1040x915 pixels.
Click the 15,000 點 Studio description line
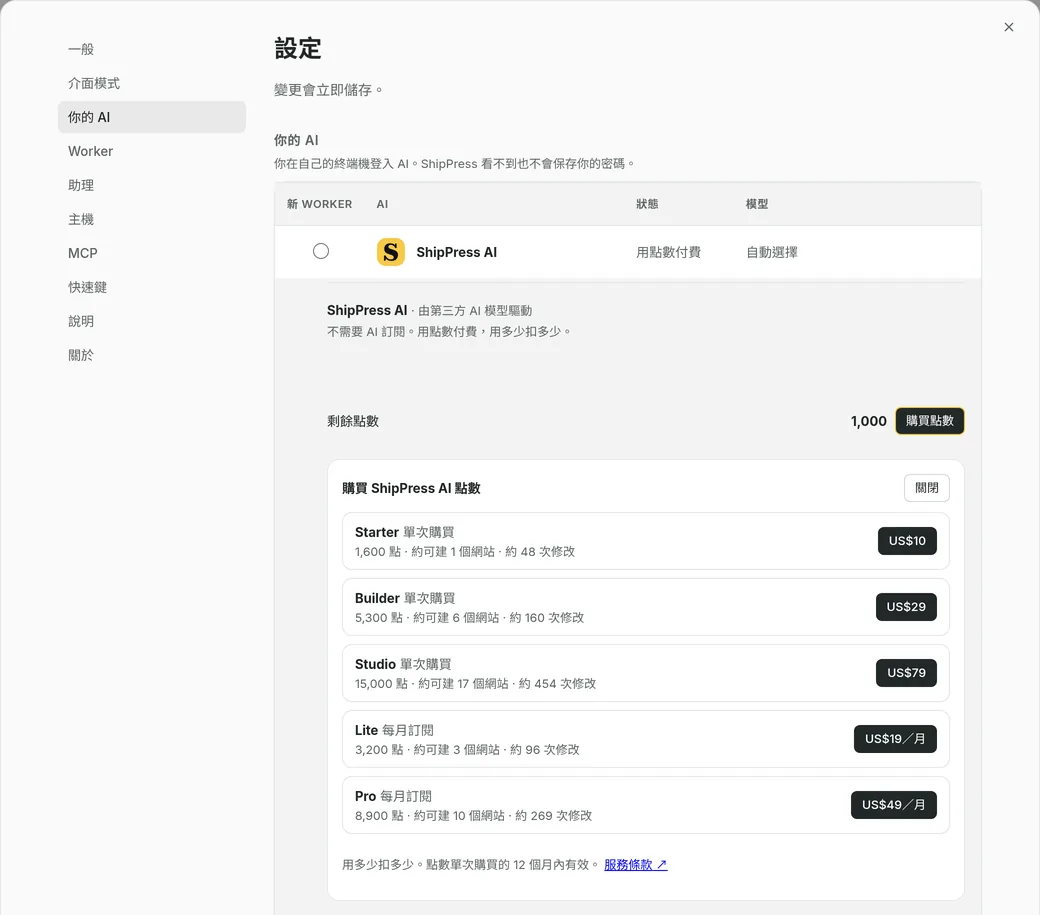pyautogui.click(x=476, y=684)
